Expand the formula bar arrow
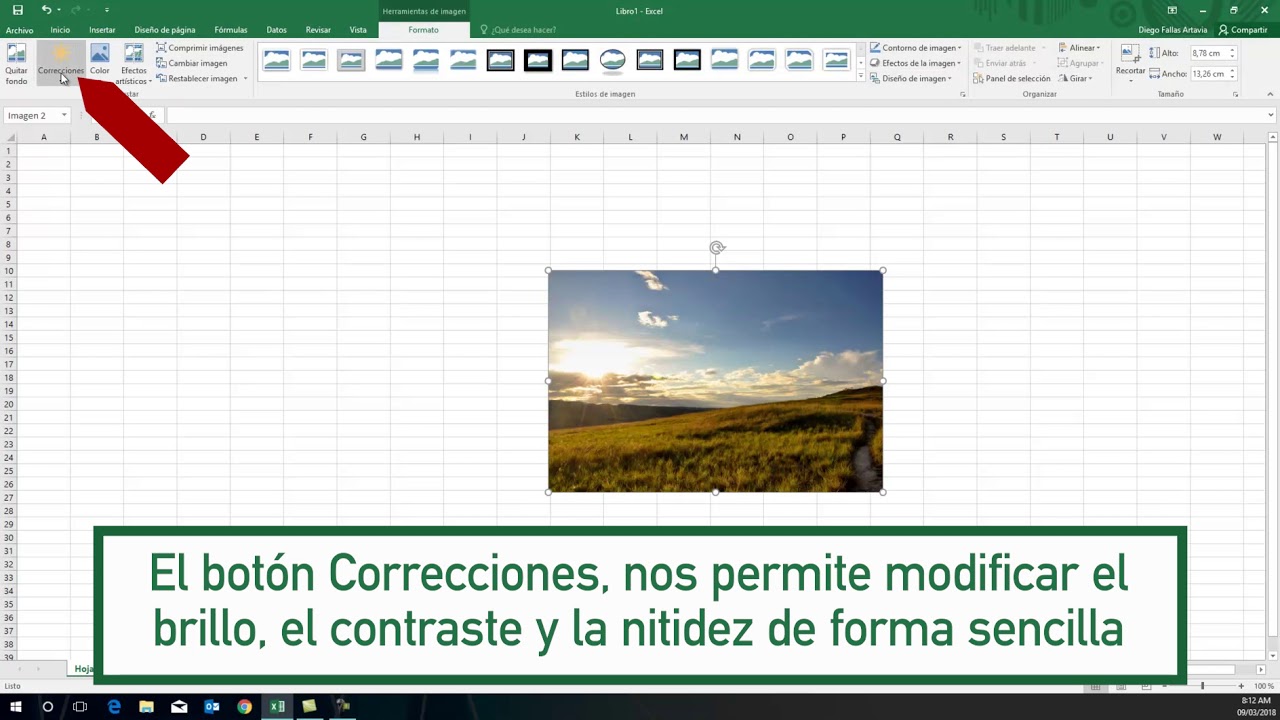The width and height of the screenshot is (1280, 720). pyautogui.click(x=1270, y=116)
